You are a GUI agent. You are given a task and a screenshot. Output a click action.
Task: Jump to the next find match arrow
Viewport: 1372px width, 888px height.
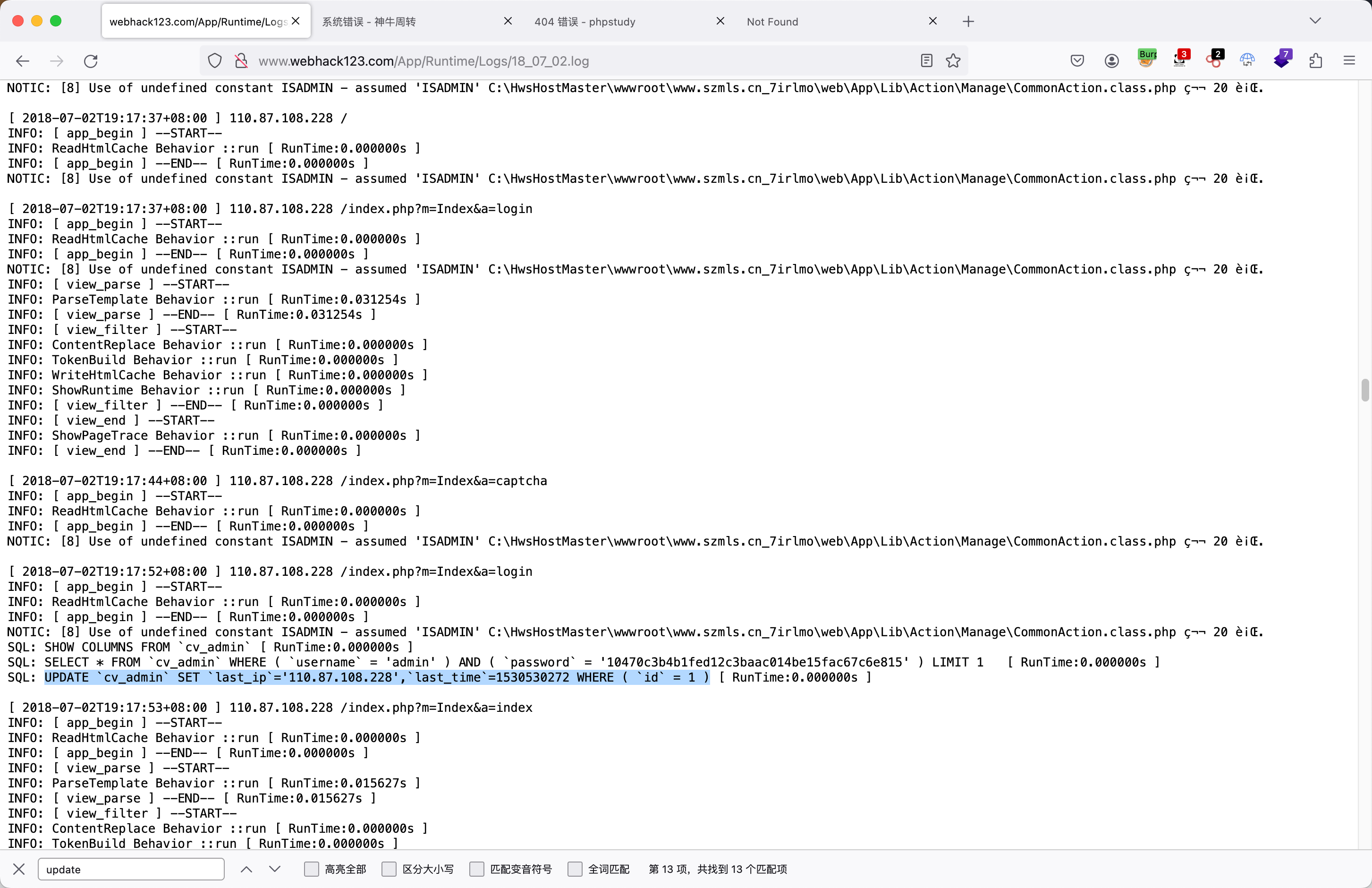275,869
